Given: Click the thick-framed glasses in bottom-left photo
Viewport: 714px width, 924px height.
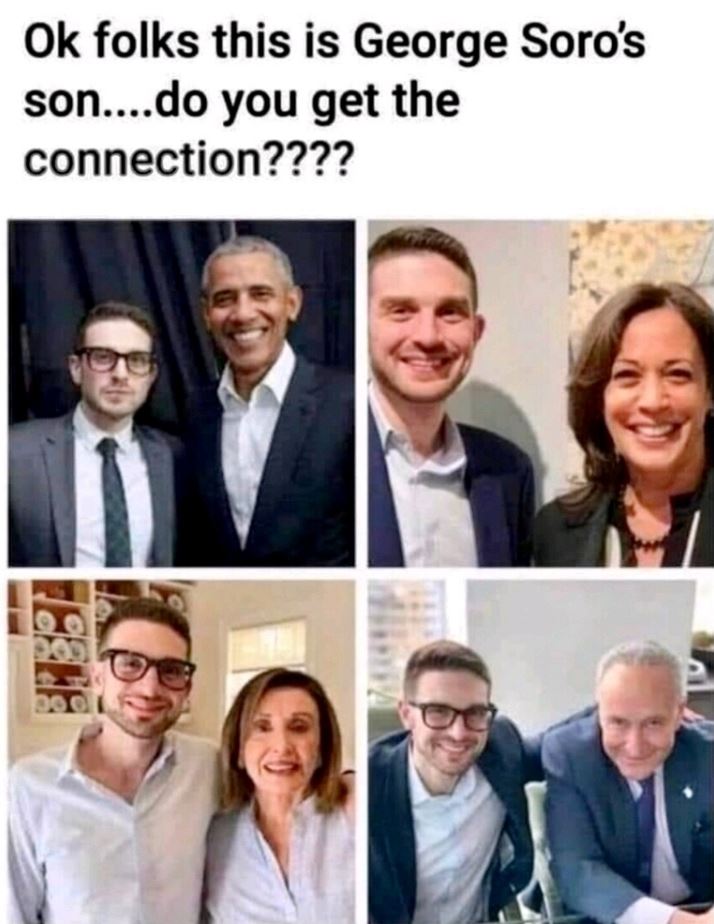Looking at the screenshot, I should point(147,669).
